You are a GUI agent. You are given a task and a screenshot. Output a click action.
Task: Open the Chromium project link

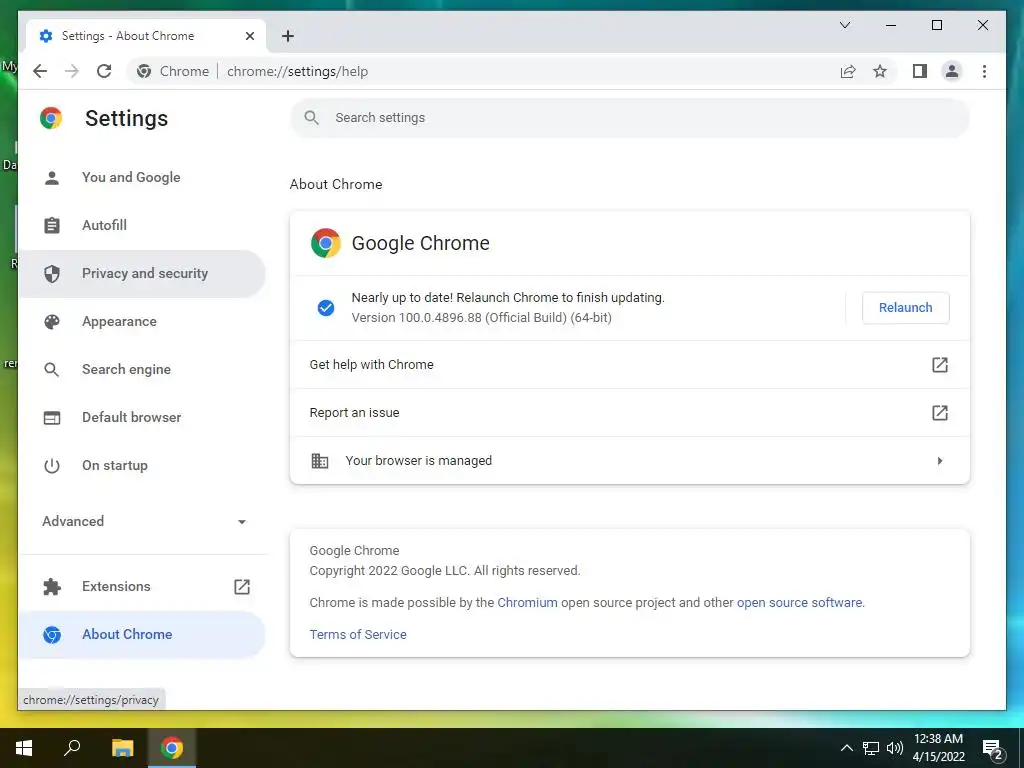point(527,603)
